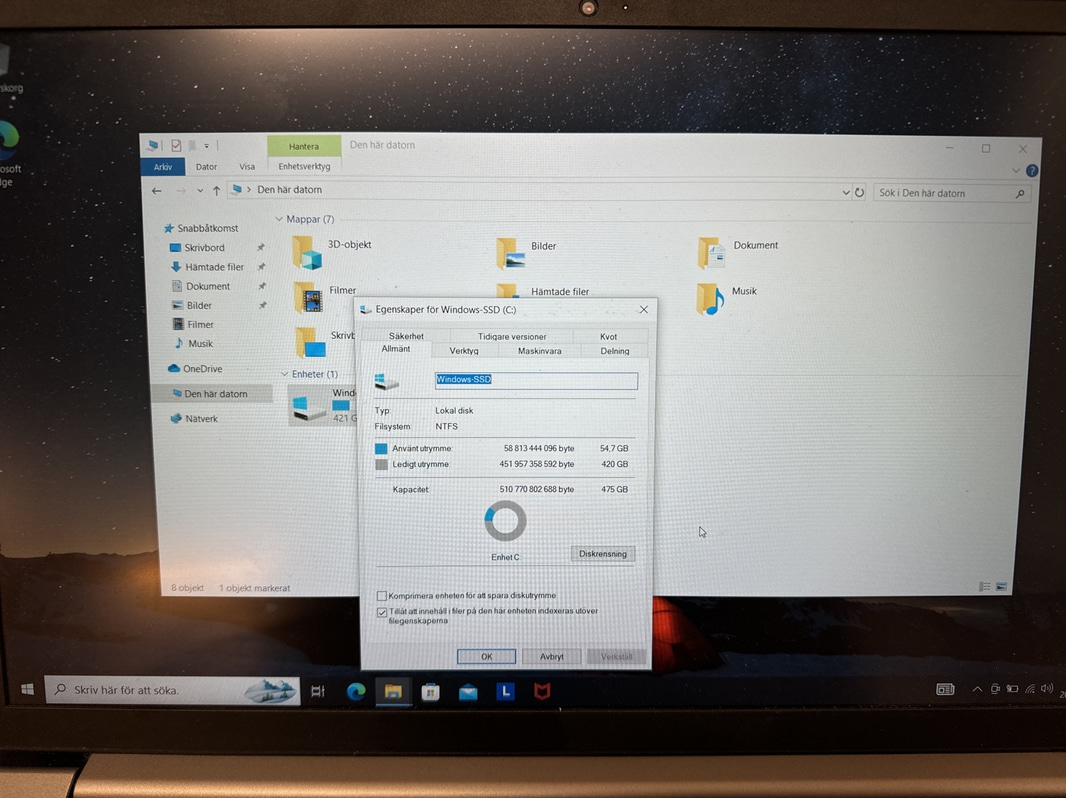The width and height of the screenshot is (1066, 798).
Task: Switch to the Säkerhet tab
Action: [406, 336]
